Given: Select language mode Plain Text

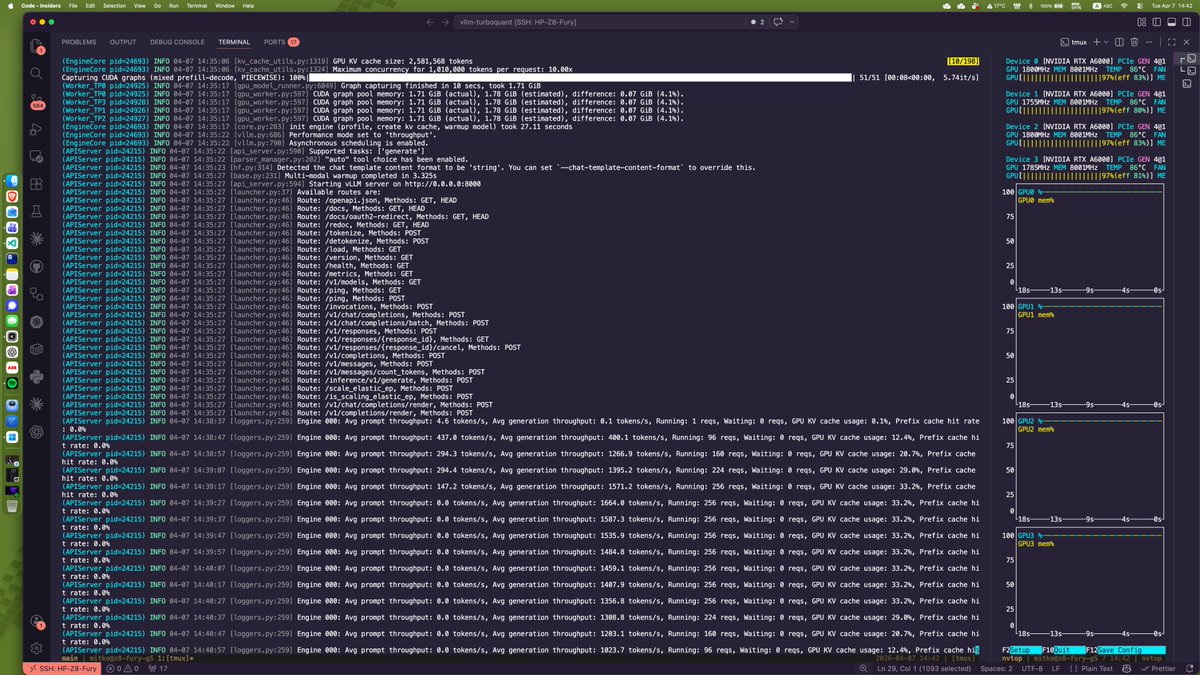Looking at the screenshot, I should click(x=1098, y=668).
